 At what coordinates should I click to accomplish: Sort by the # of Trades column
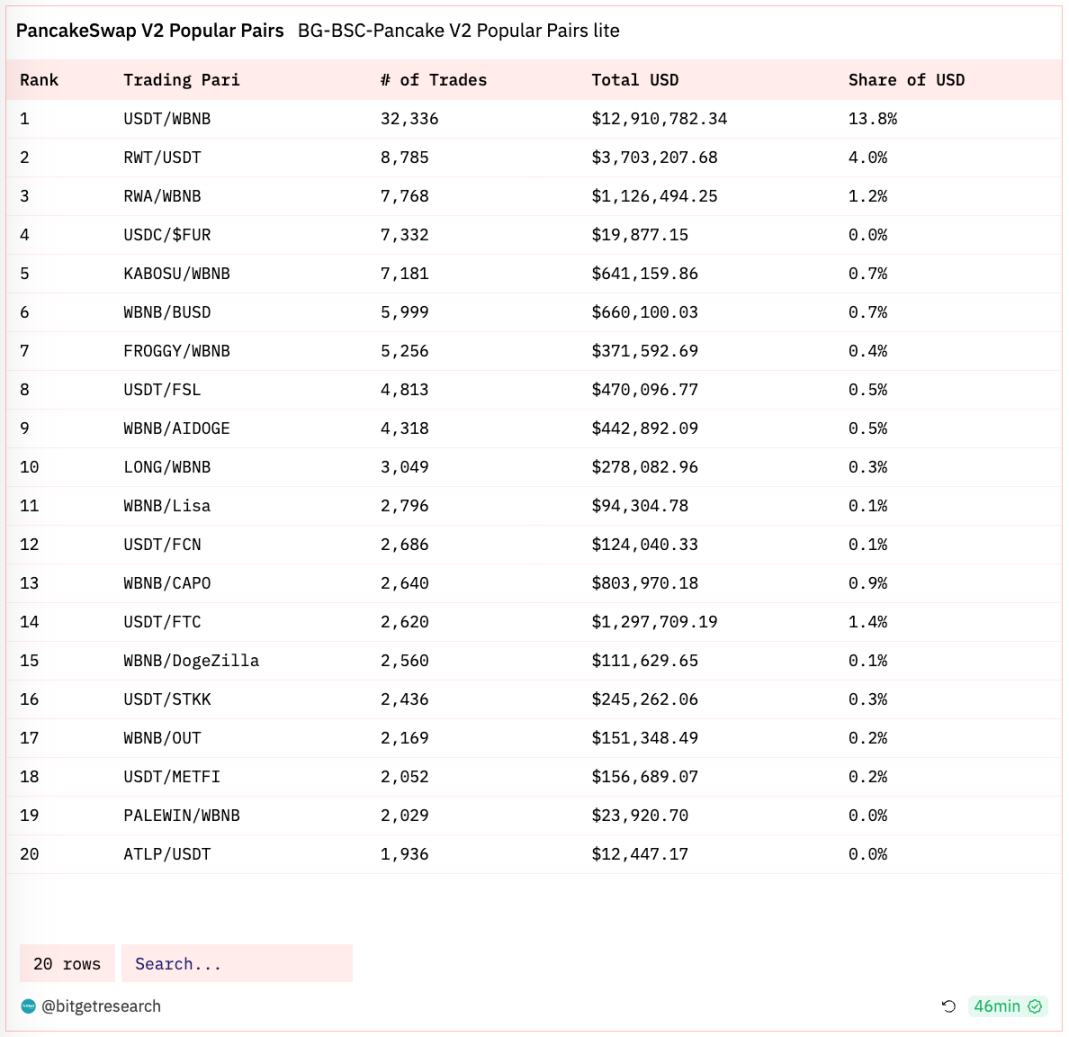pos(434,80)
